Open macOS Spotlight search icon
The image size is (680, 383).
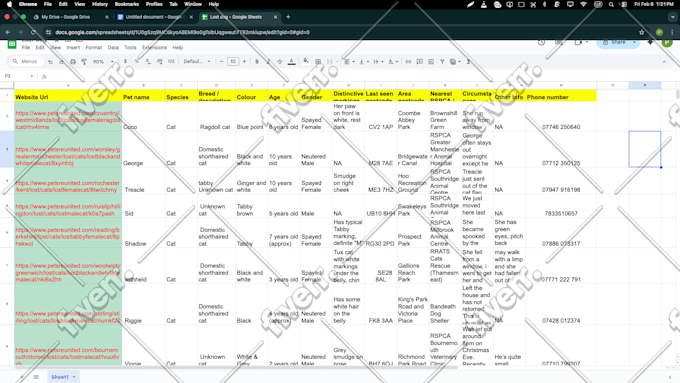(611, 4)
